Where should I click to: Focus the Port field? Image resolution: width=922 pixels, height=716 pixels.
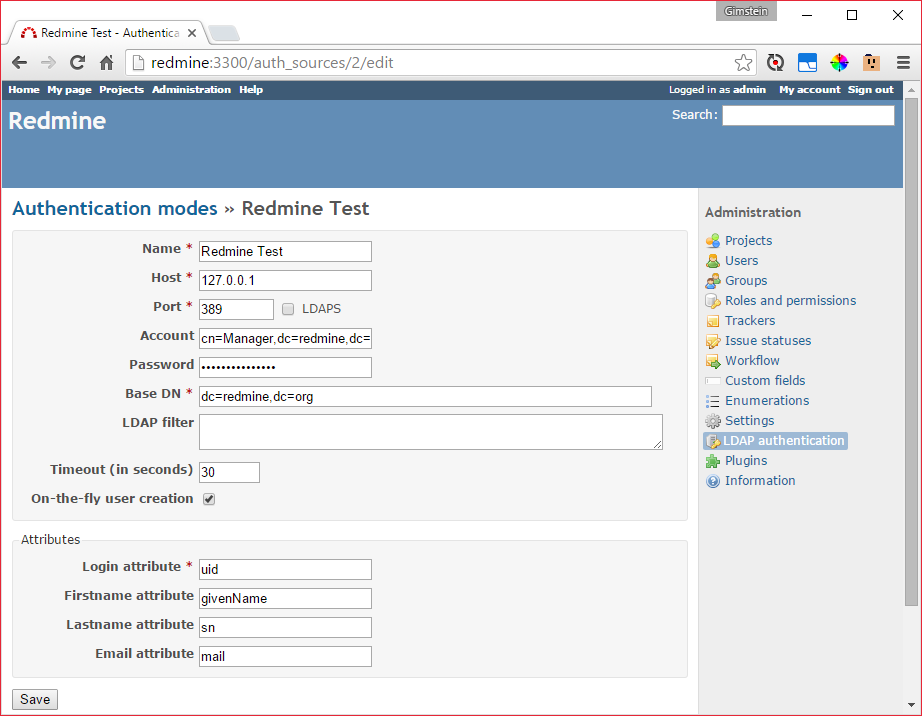tap(236, 309)
